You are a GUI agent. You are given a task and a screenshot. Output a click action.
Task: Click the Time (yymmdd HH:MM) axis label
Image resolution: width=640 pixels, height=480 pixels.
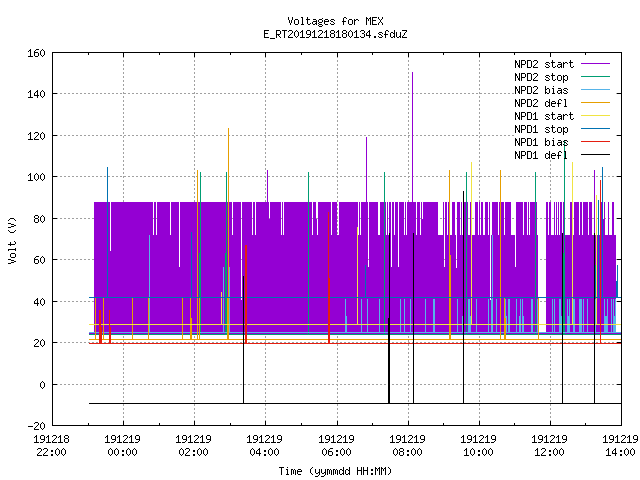(x=335, y=471)
